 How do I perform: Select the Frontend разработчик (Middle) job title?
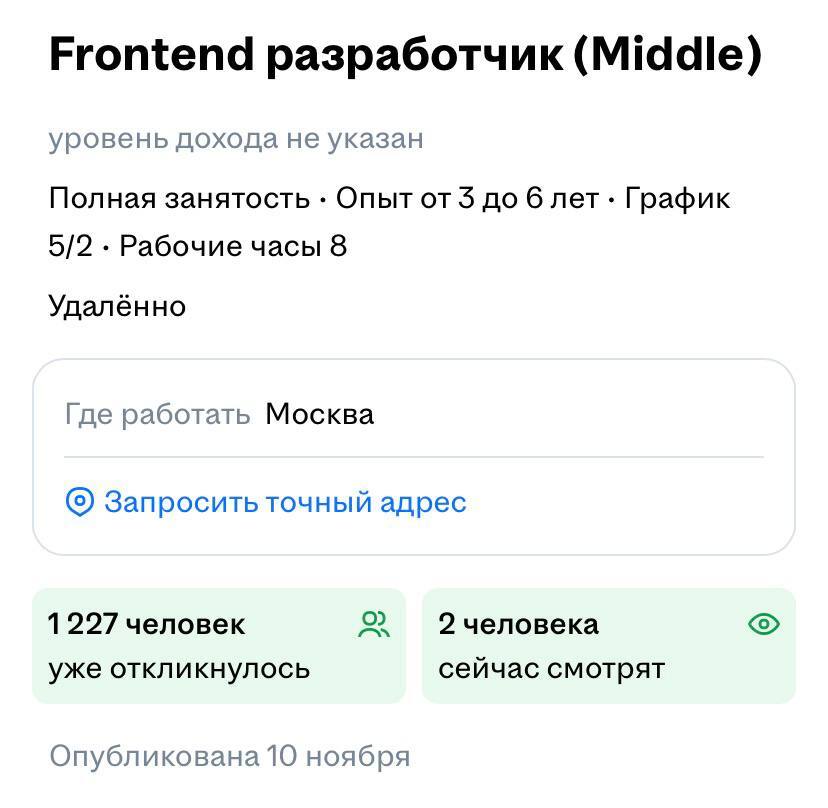pos(405,56)
